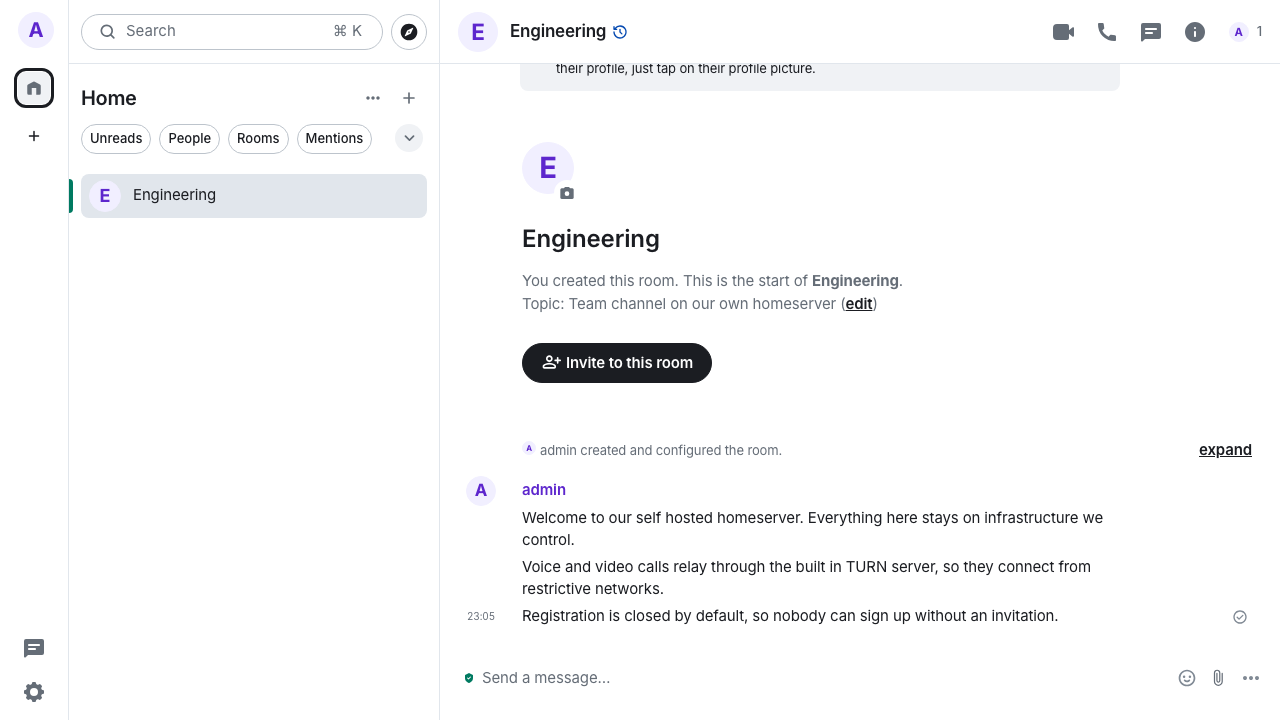The image size is (1280, 720).
Task: Toggle the Unreads filter
Action: tap(116, 139)
